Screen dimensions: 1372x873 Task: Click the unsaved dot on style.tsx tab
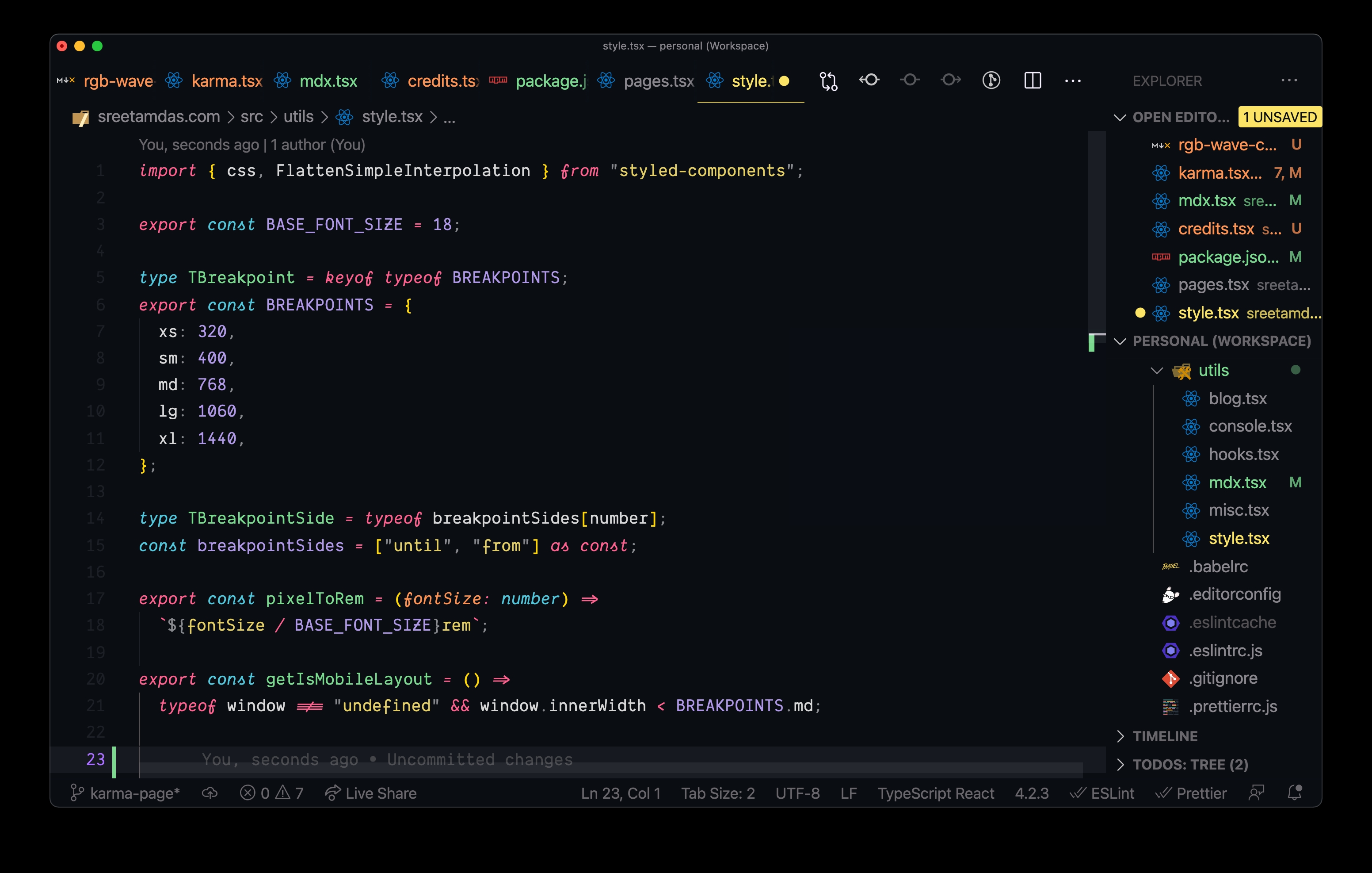pyautogui.click(x=784, y=81)
